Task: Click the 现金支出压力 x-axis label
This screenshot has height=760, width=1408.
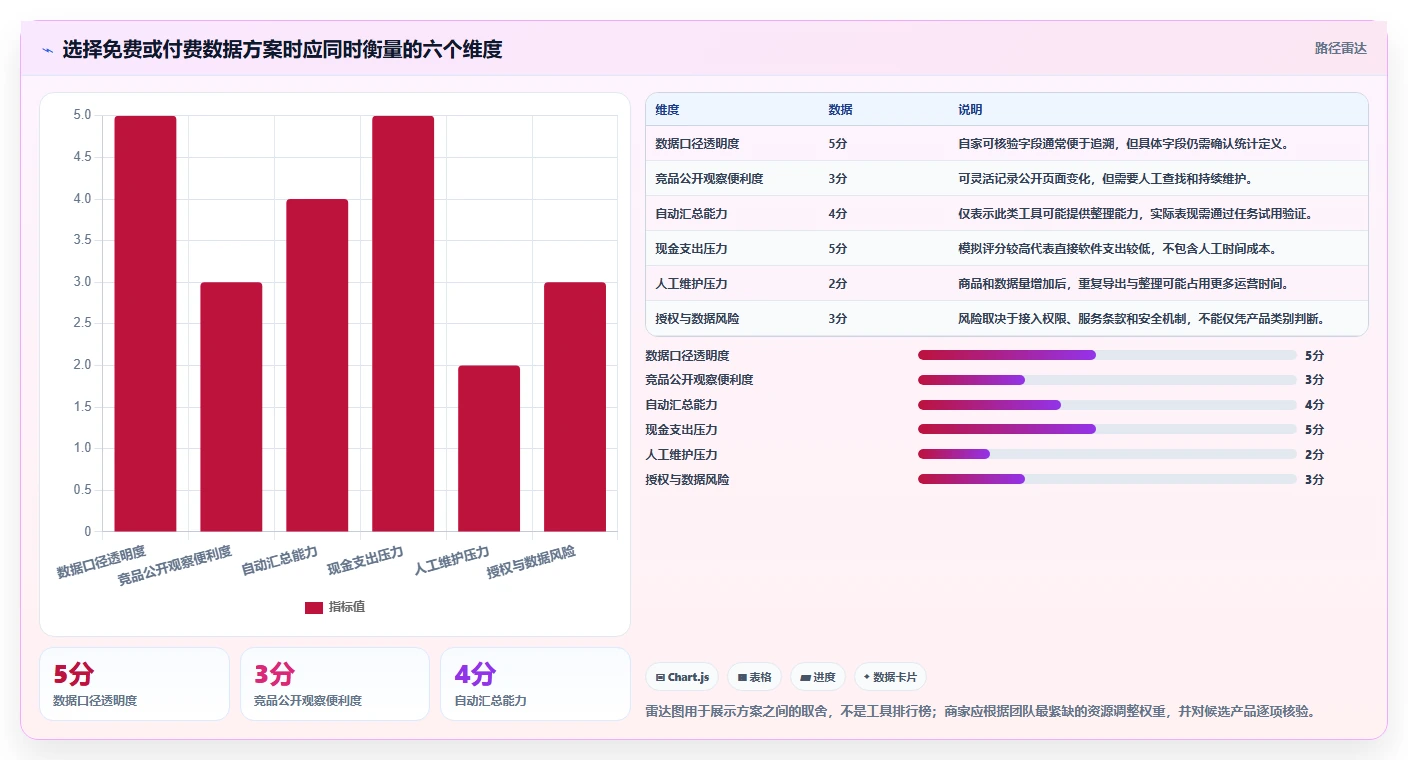Action: 366,561
